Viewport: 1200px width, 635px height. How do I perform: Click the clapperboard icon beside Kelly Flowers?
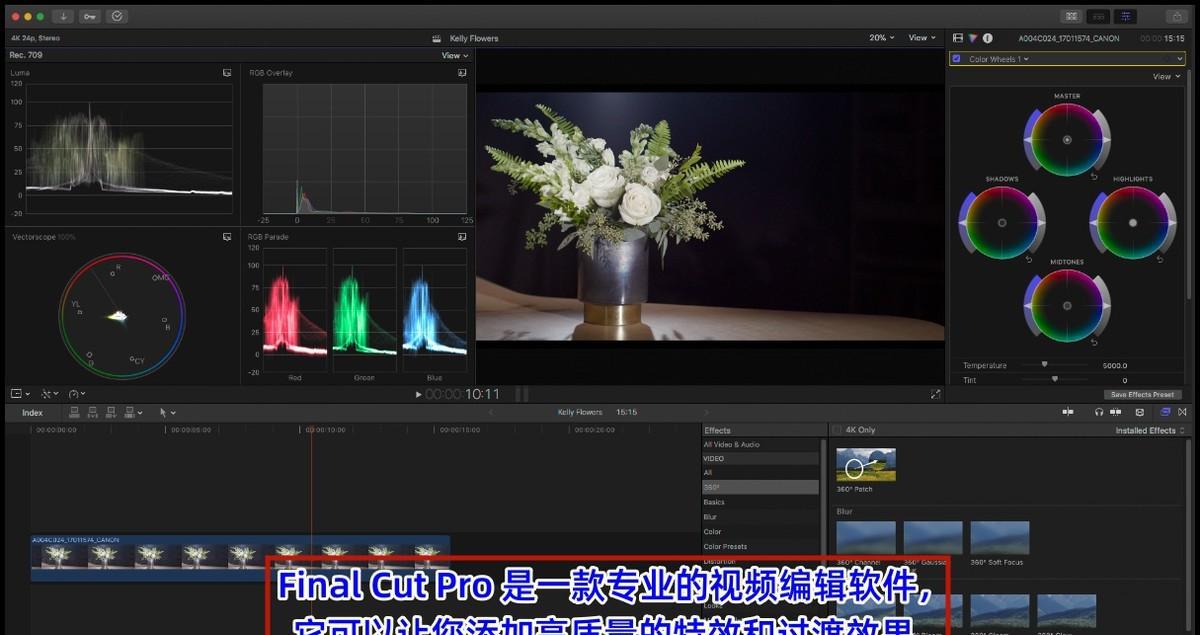click(x=437, y=38)
